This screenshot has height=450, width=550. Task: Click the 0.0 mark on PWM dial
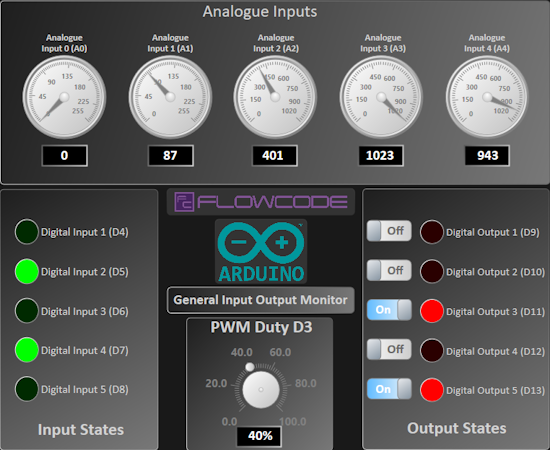229,422
